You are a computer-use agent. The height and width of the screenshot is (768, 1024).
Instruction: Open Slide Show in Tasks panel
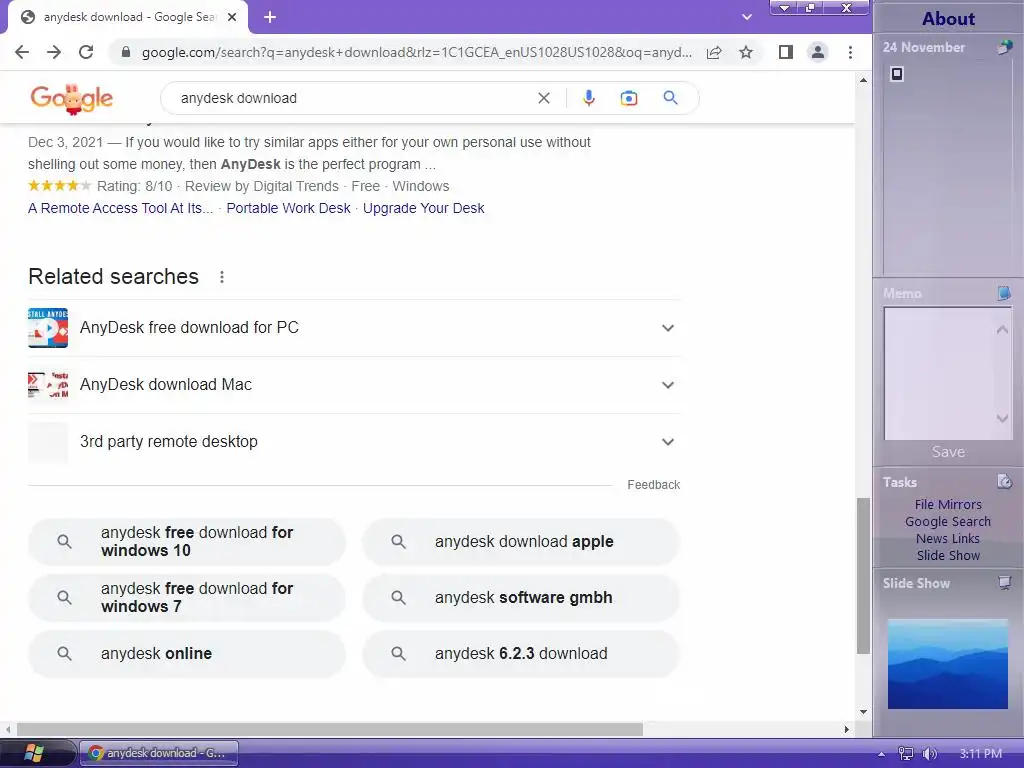click(948, 555)
